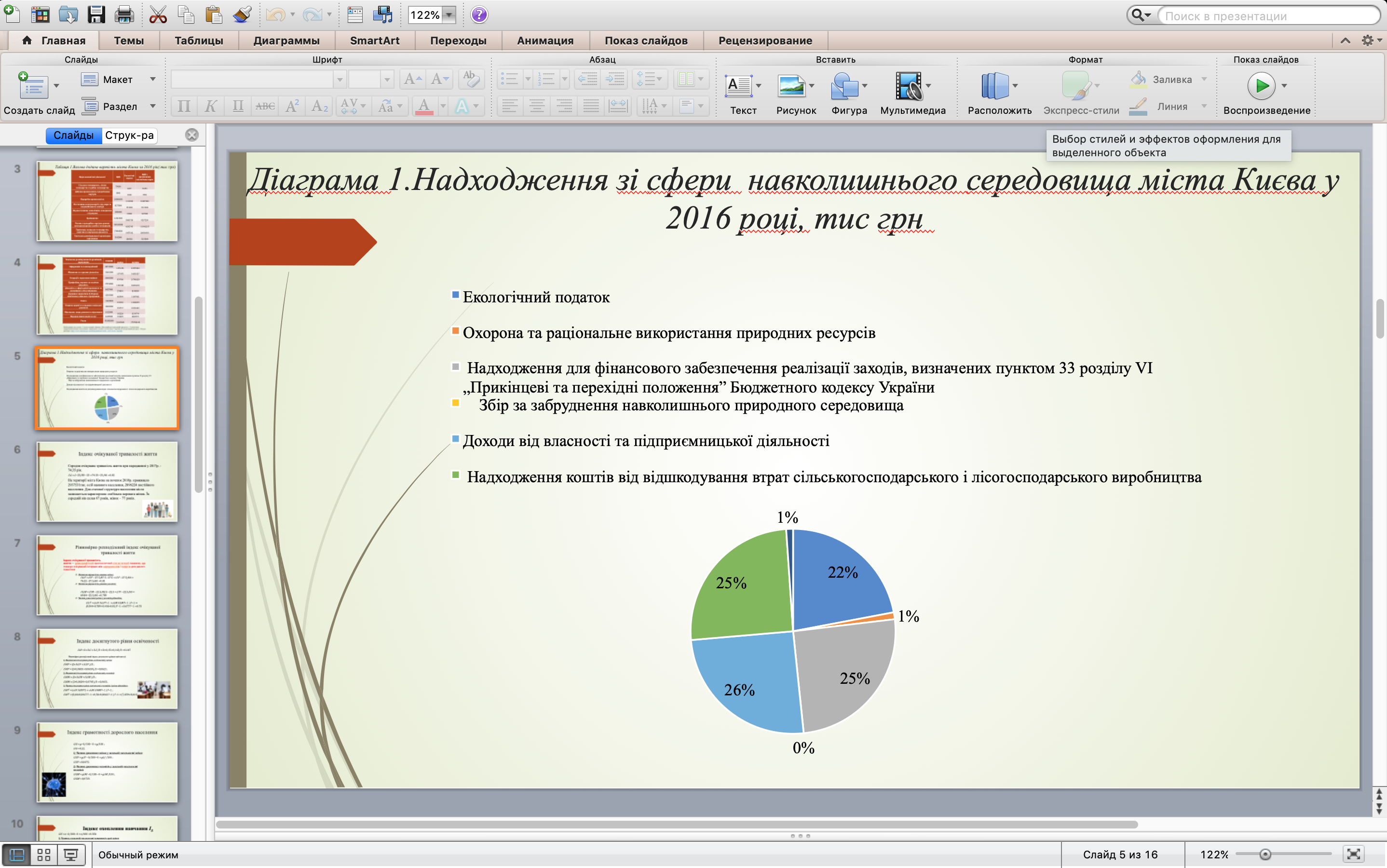Viewport: 1387px width, 868px height.
Task: Click the Cut scissors icon
Action: pyautogui.click(x=157, y=14)
